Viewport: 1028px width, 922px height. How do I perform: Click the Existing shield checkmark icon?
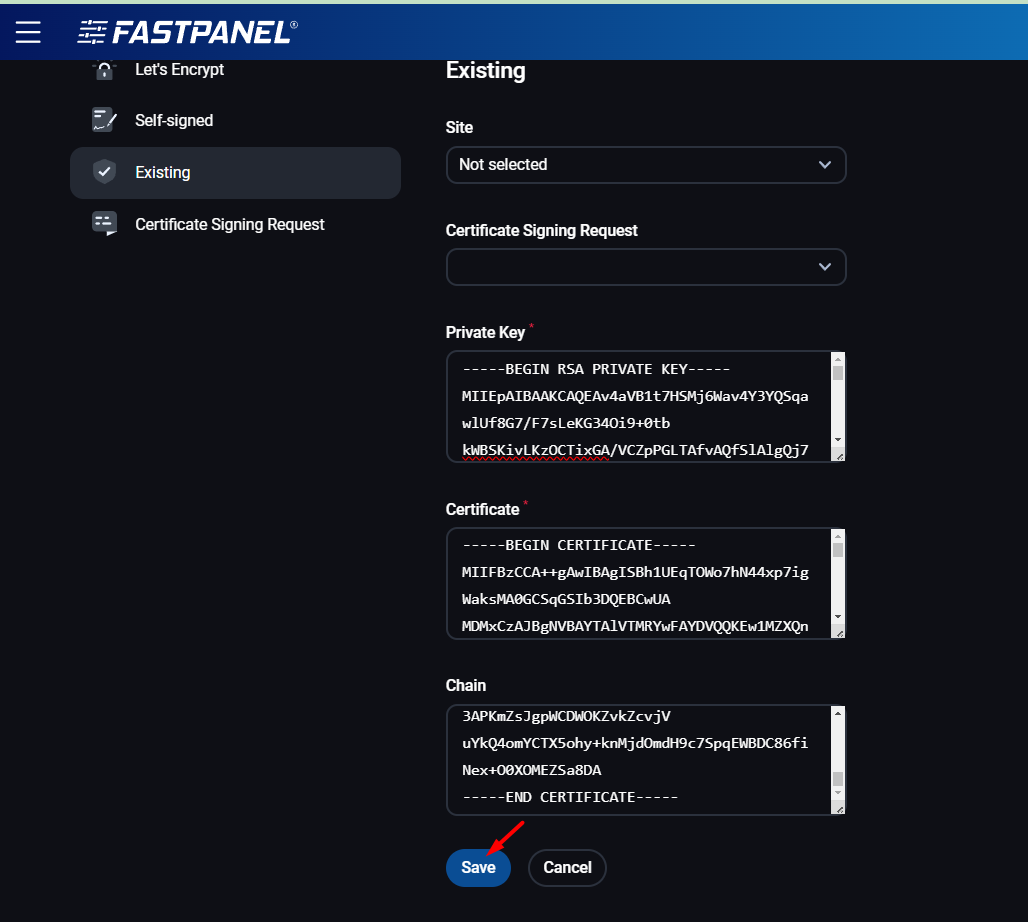104,172
